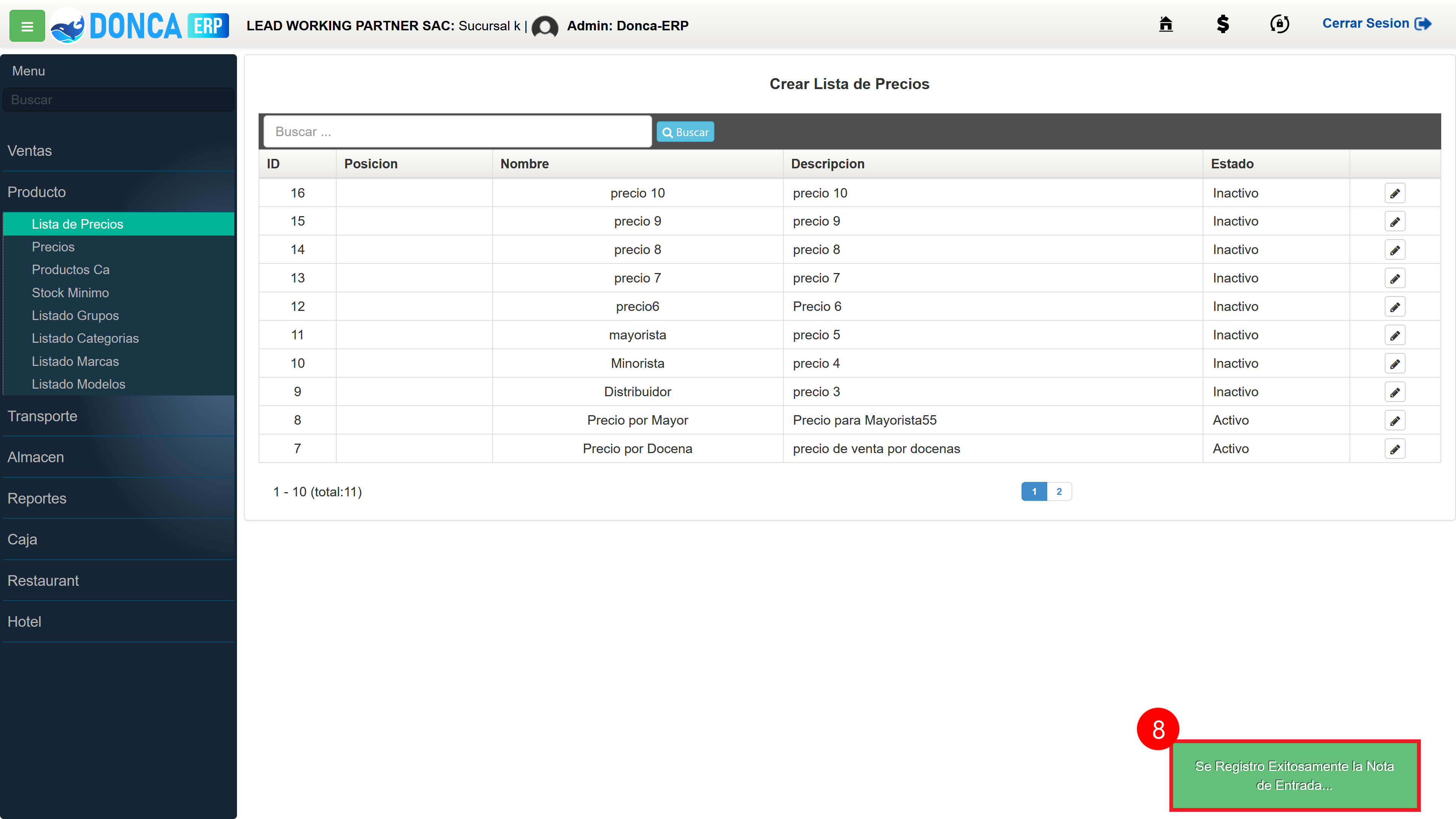Click the ID column header

point(297,164)
